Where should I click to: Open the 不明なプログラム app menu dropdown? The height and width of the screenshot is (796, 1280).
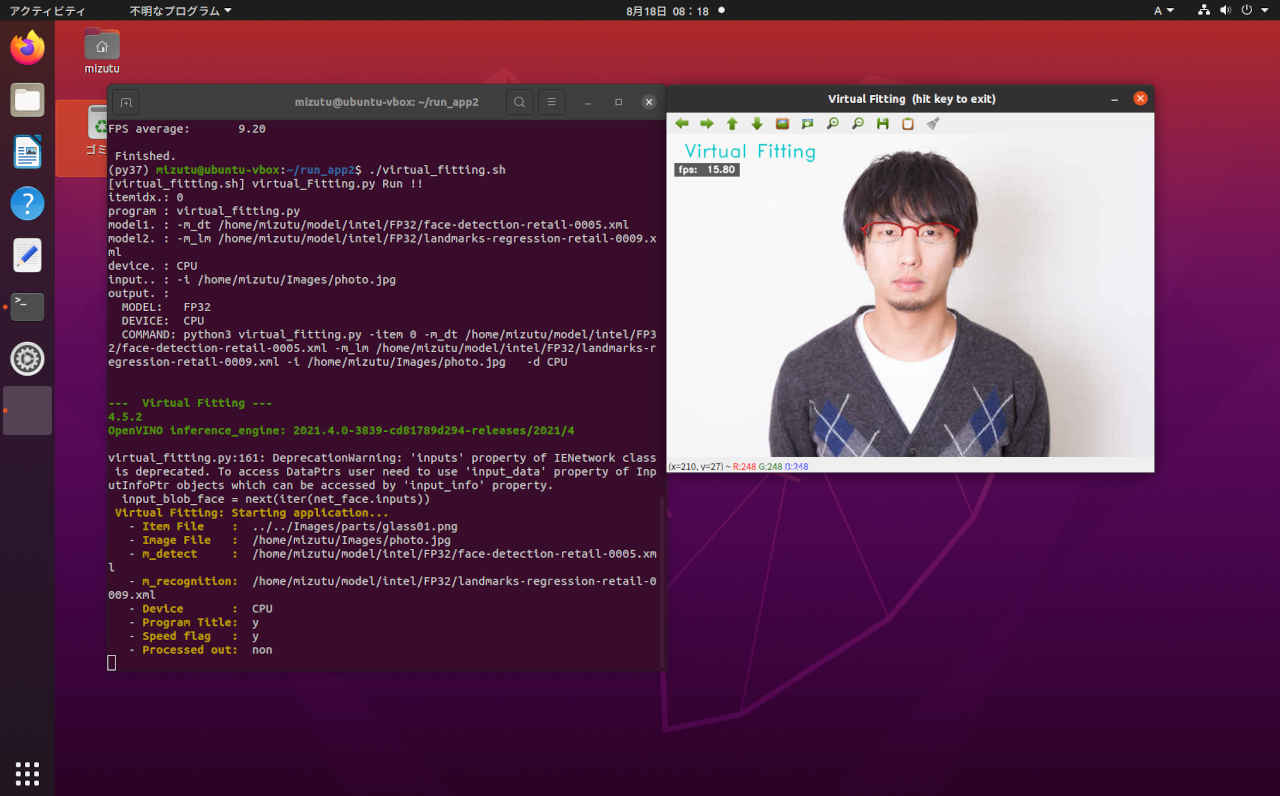(x=180, y=10)
